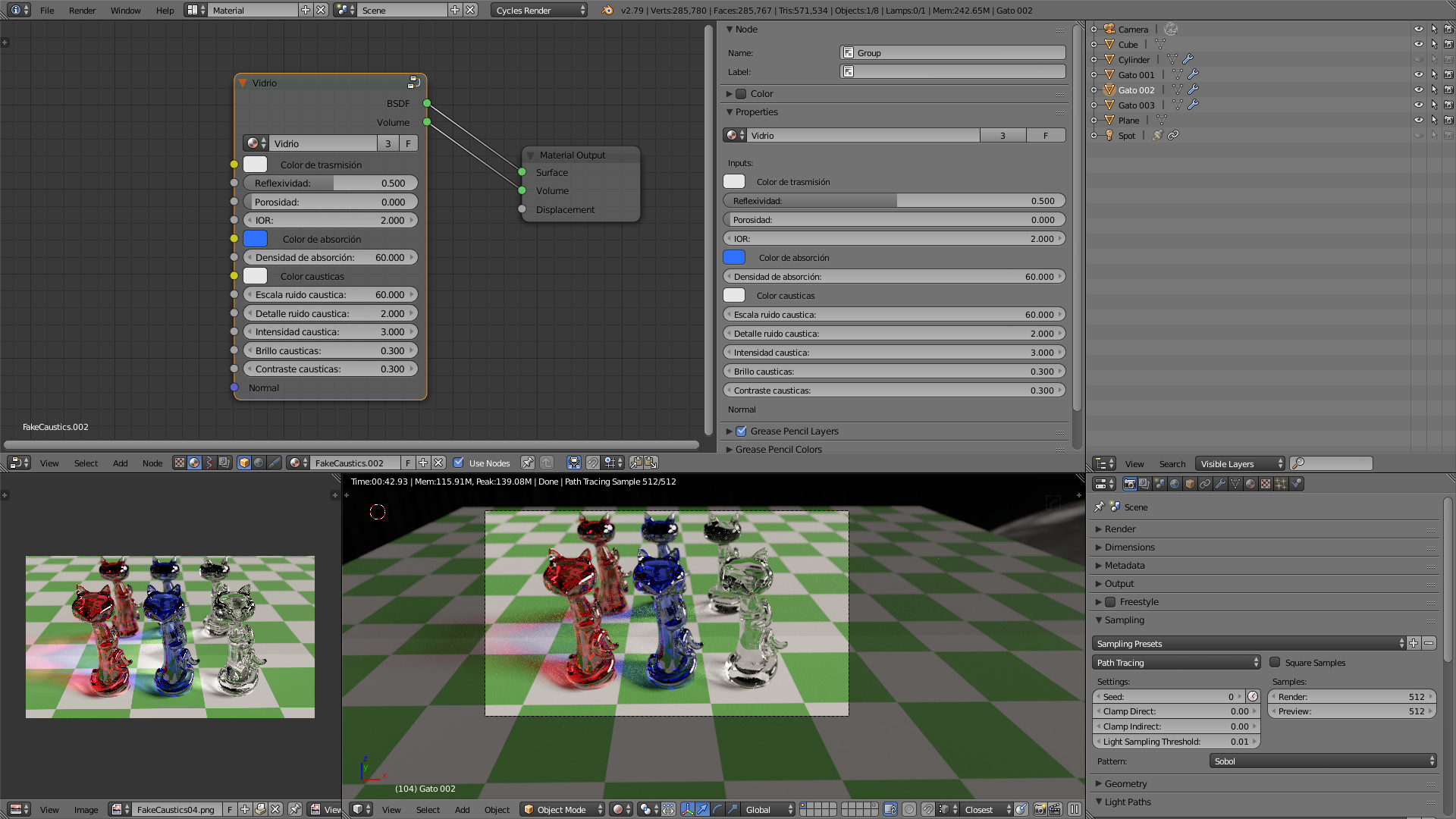Image resolution: width=1456 pixels, height=819 pixels.
Task: Toggle Freestyle checkbox
Action: (x=1110, y=601)
